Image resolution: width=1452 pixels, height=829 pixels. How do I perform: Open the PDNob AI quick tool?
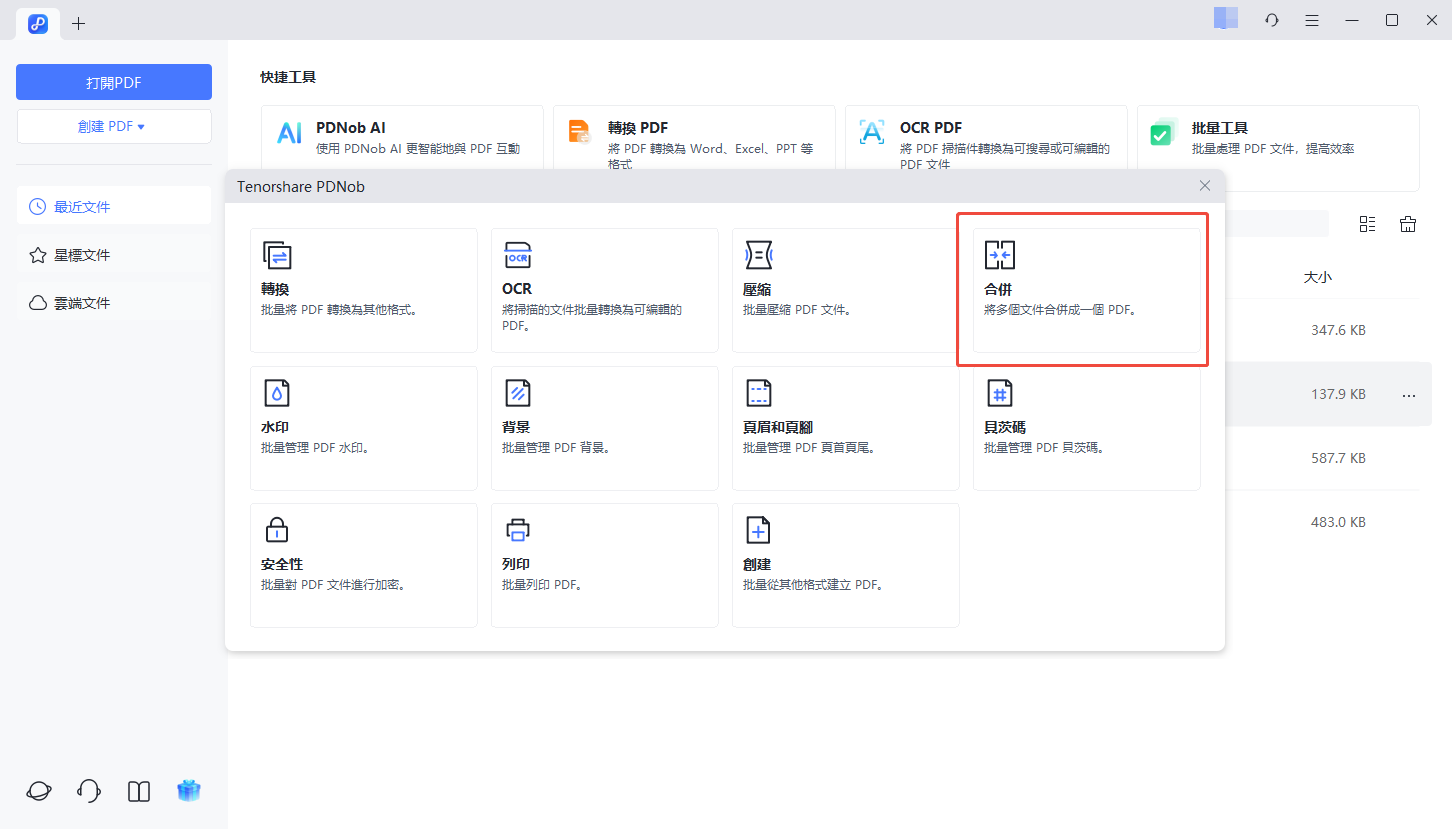(402, 138)
